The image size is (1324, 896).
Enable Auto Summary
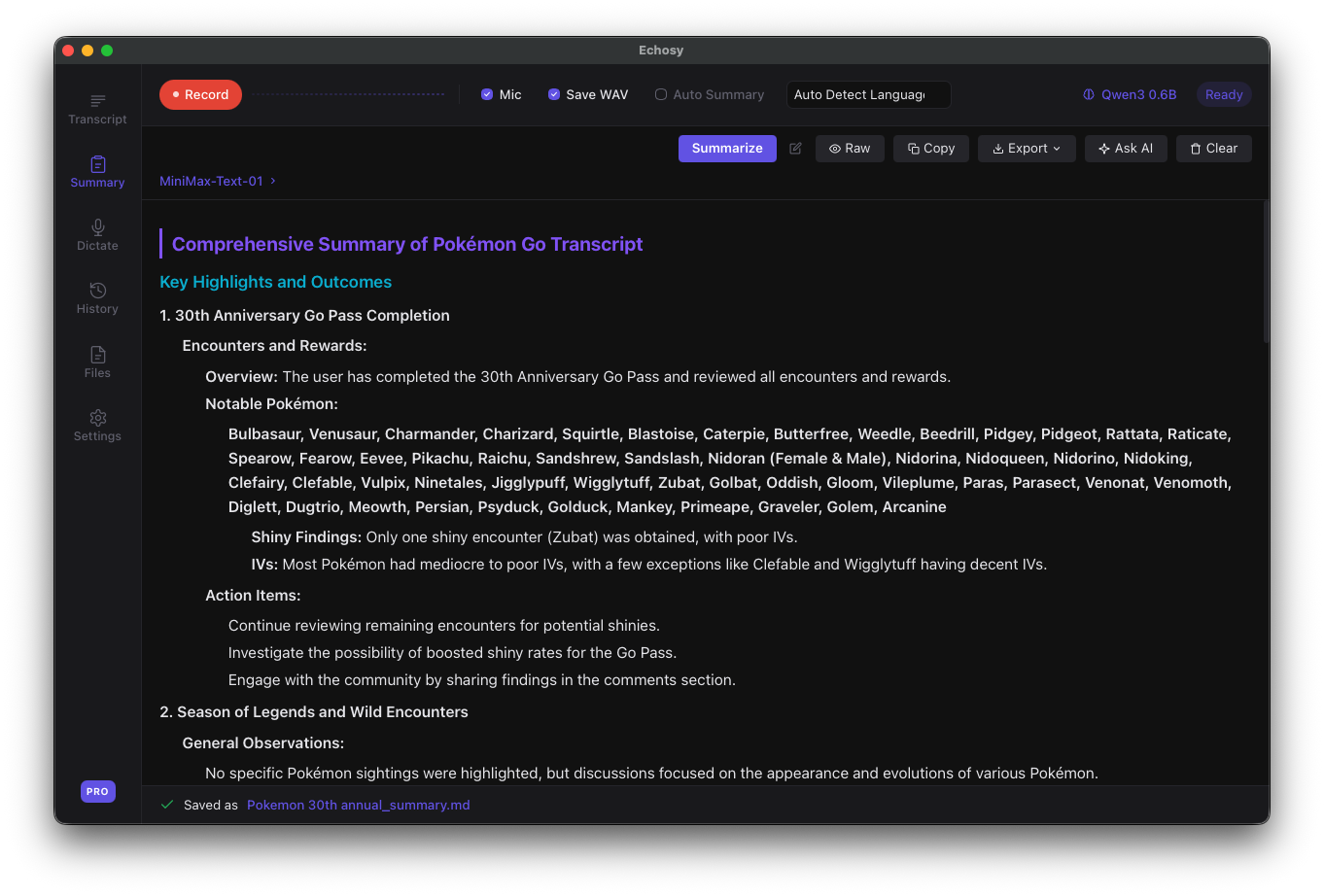(x=661, y=93)
